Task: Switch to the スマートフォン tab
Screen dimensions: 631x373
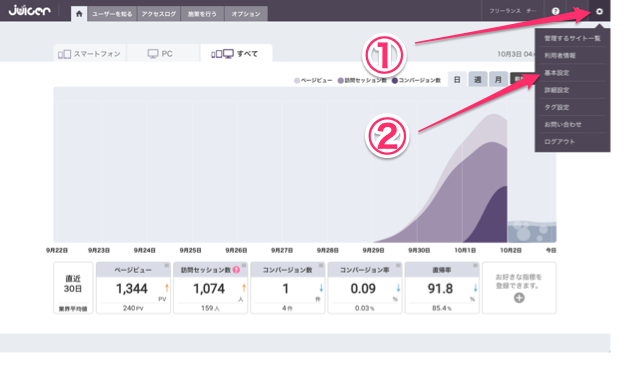Action: [x=89, y=54]
